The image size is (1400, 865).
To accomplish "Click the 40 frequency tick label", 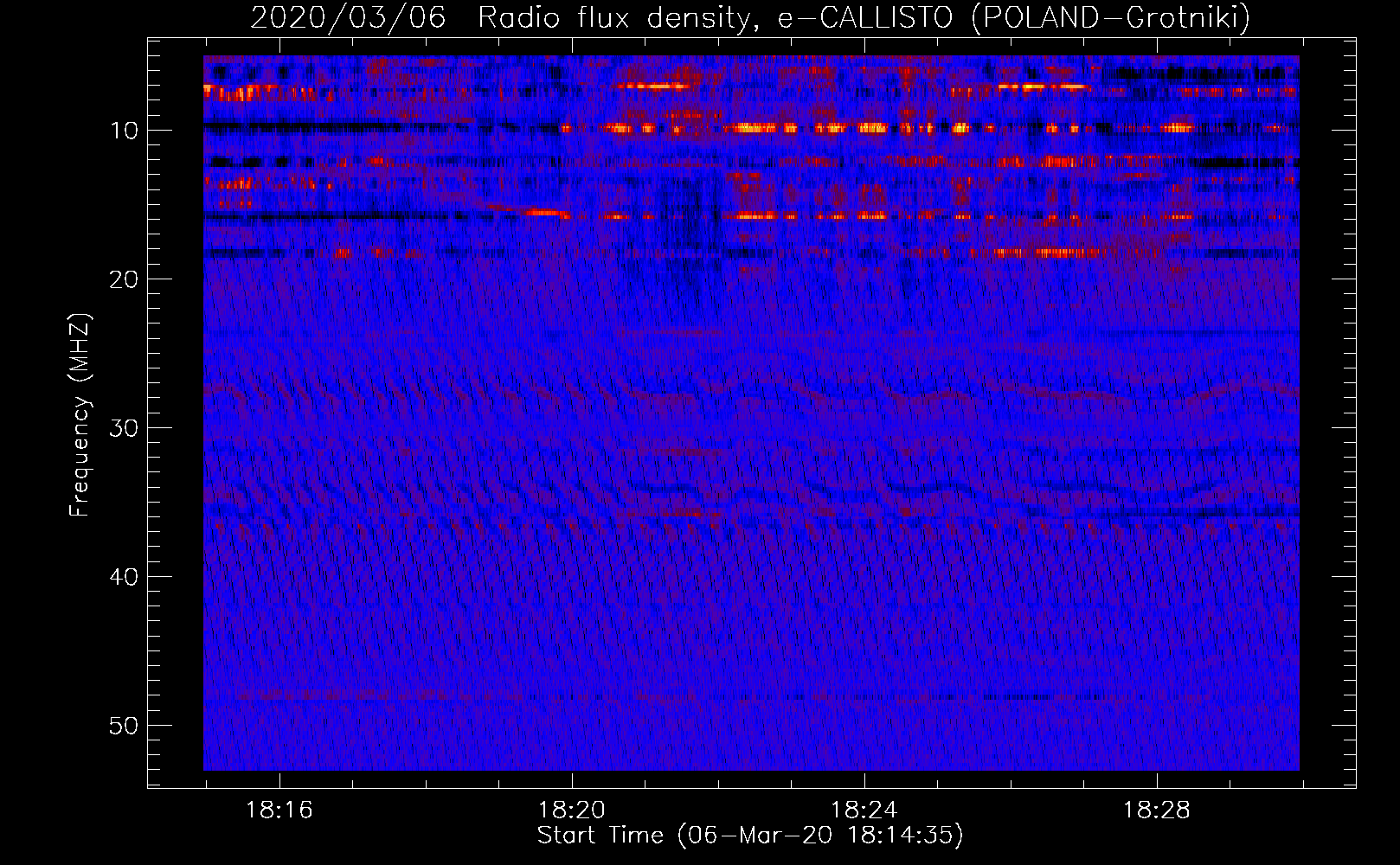I will 125,577.
